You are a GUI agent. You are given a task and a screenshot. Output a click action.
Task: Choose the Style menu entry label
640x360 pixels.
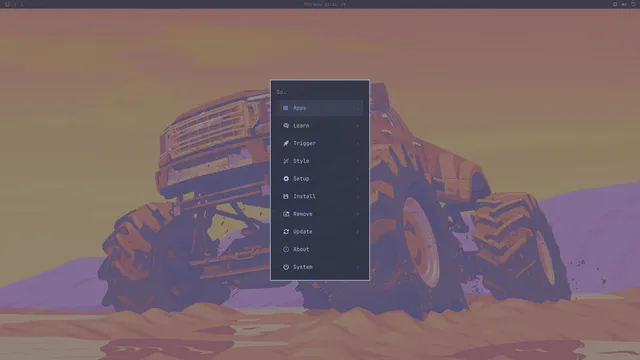[x=301, y=161]
